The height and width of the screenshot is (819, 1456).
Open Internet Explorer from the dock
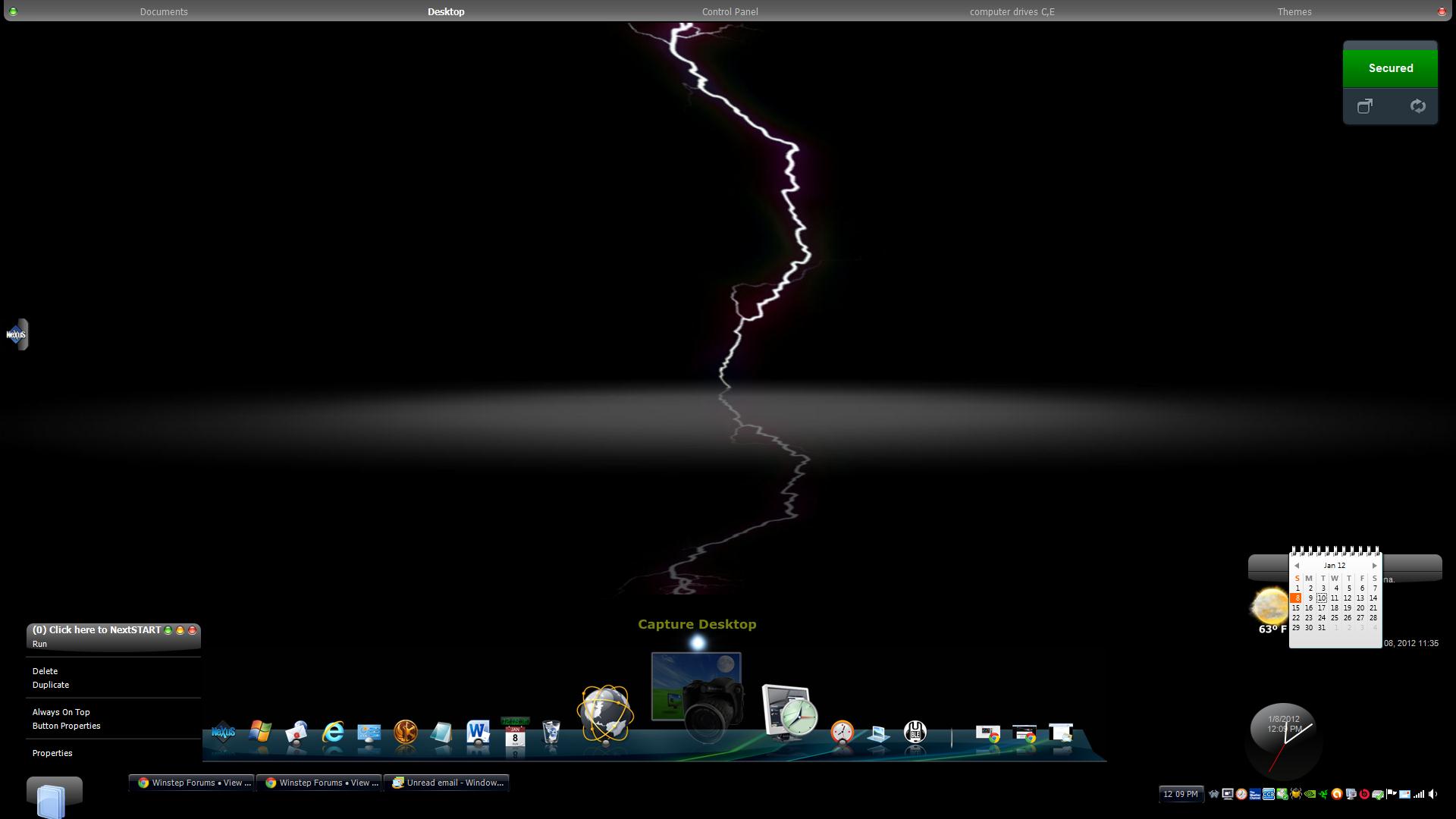click(333, 733)
